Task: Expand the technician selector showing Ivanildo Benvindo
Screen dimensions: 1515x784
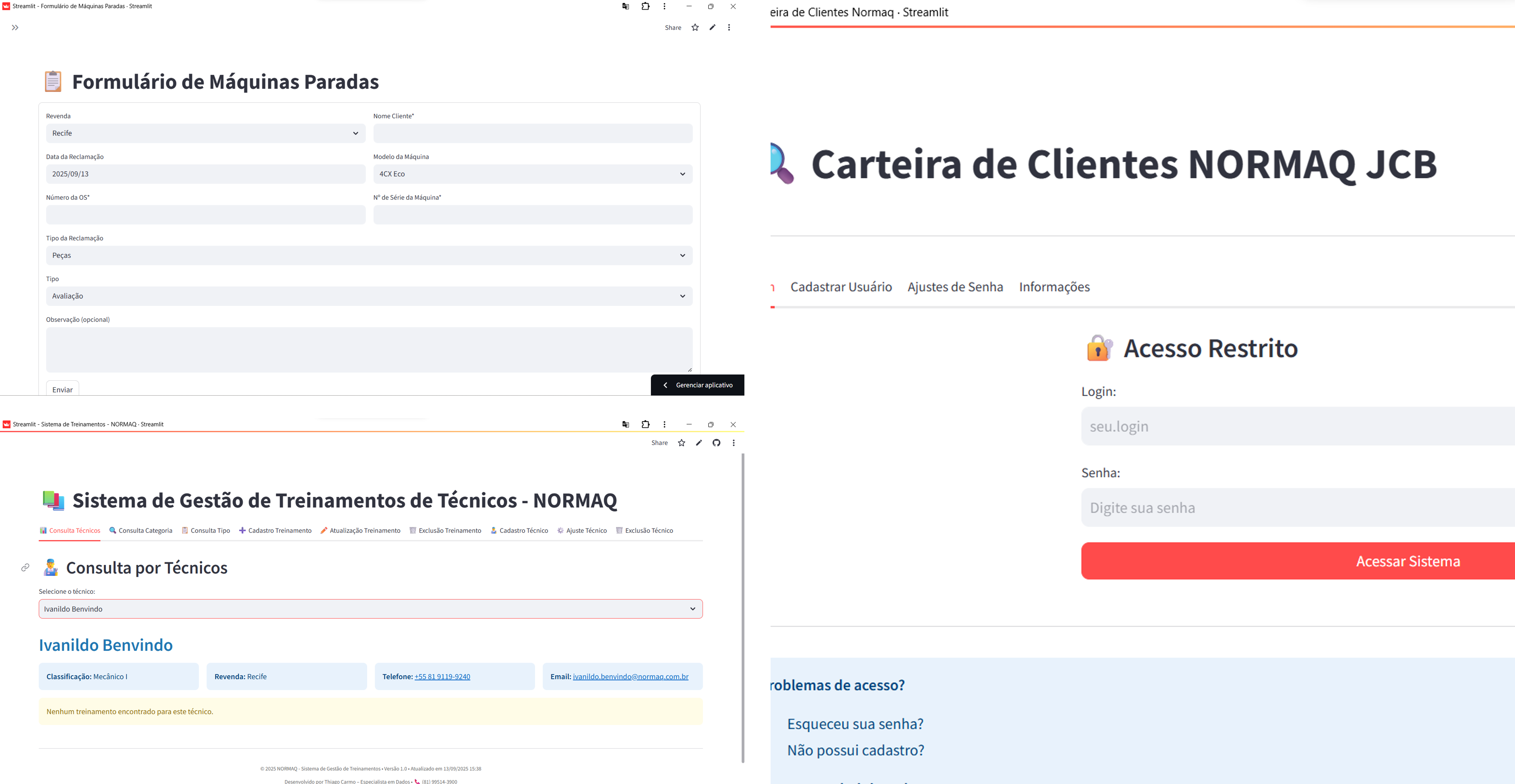Action: (370, 610)
